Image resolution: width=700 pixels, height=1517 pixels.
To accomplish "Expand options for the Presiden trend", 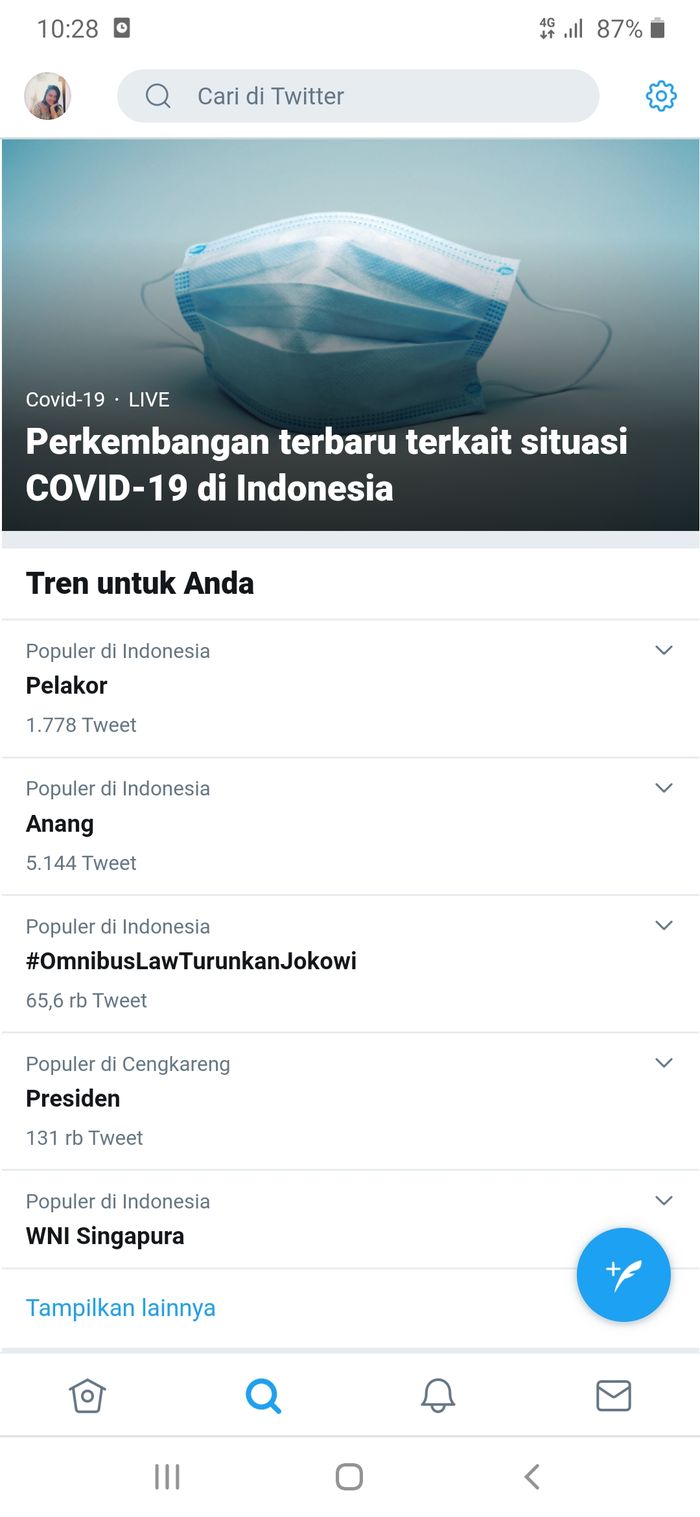I will [x=663, y=1062].
